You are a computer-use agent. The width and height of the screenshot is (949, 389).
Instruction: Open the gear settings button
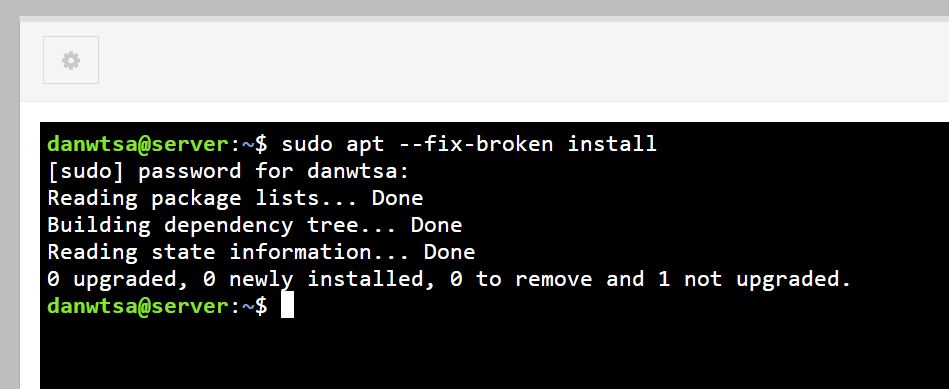pyautogui.click(x=71, y=60)
